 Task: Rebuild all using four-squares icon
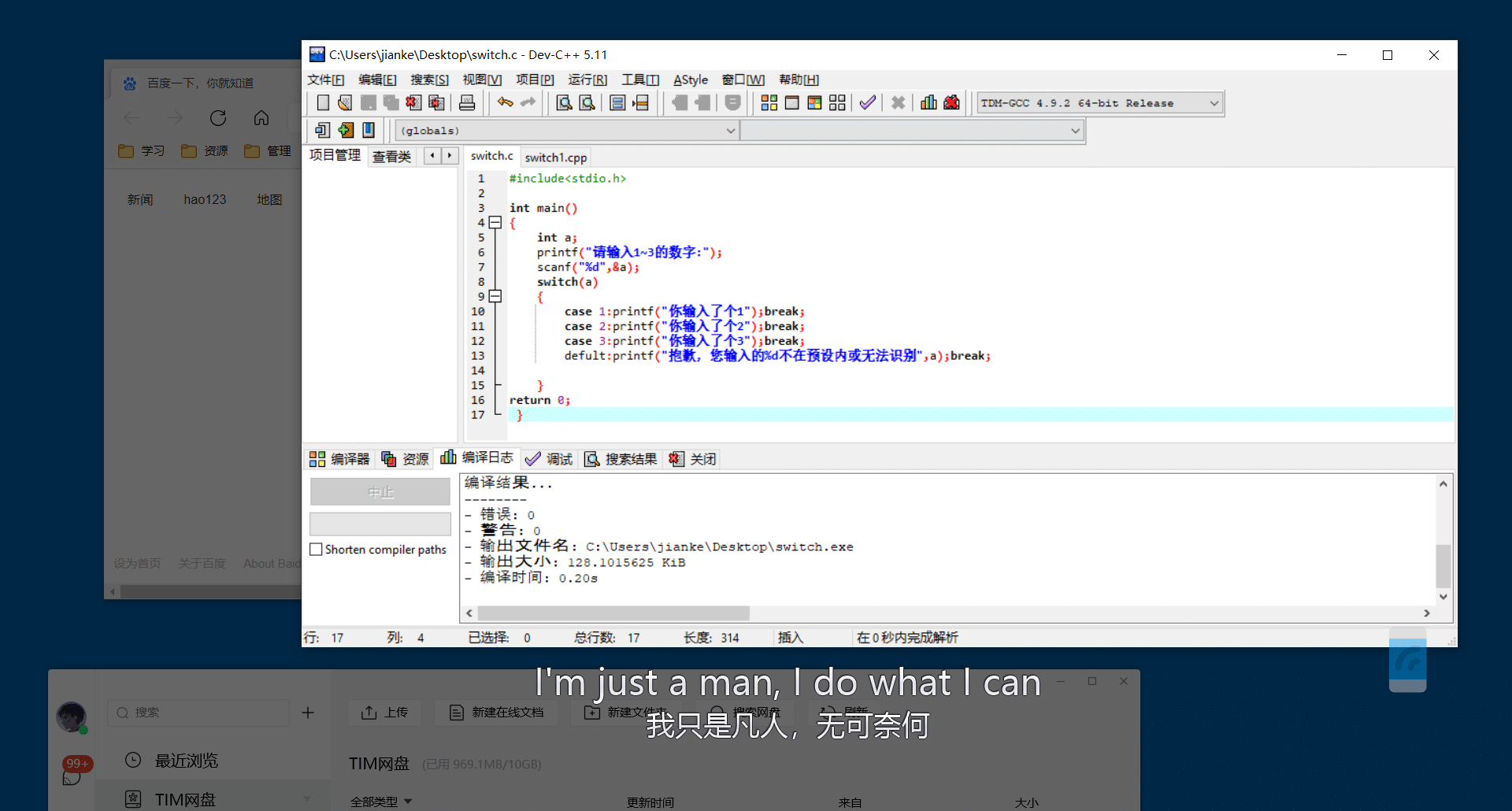click(x=837, y=102)
